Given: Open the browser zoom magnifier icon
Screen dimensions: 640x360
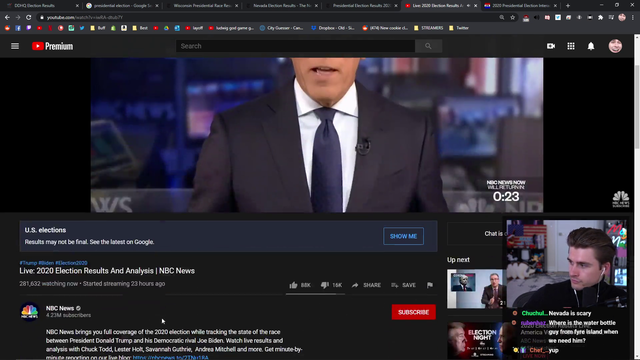Looking at the screenshot, I should pos(502,17).
